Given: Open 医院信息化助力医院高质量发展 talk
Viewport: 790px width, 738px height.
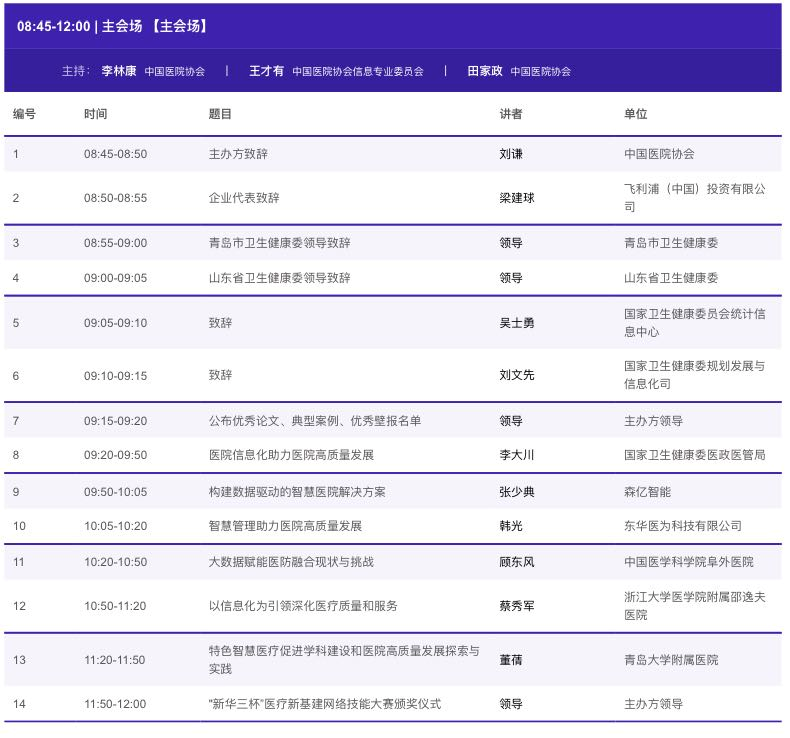Looking at the screenshot, I should pyautogui.click(x=291, y=455).
